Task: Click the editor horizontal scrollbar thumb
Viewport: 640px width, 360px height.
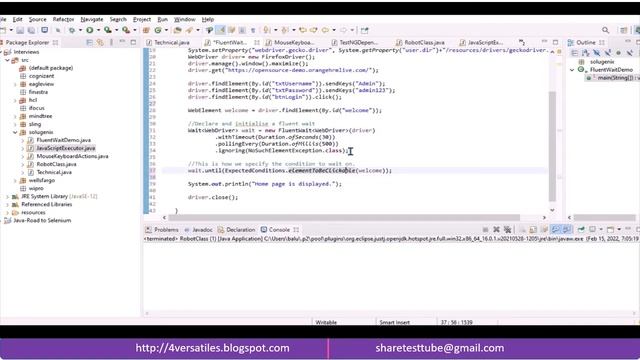Action: click(343, 218)
